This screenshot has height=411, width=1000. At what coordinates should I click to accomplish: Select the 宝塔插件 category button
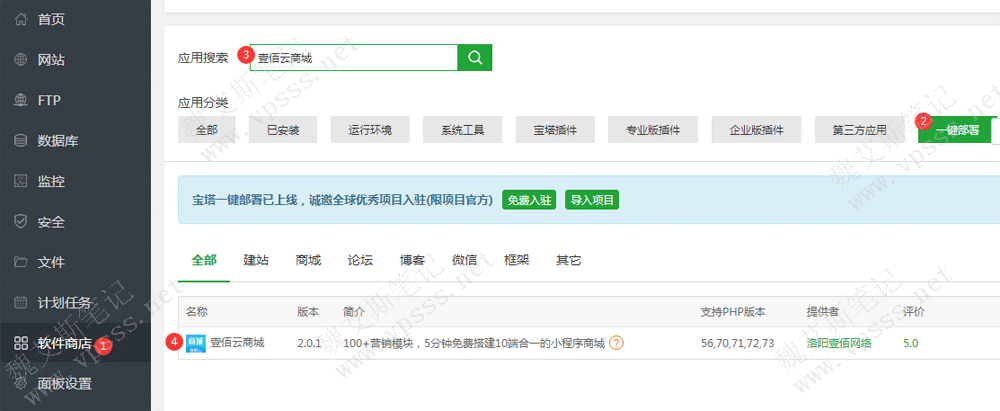(x=555, y=130)
